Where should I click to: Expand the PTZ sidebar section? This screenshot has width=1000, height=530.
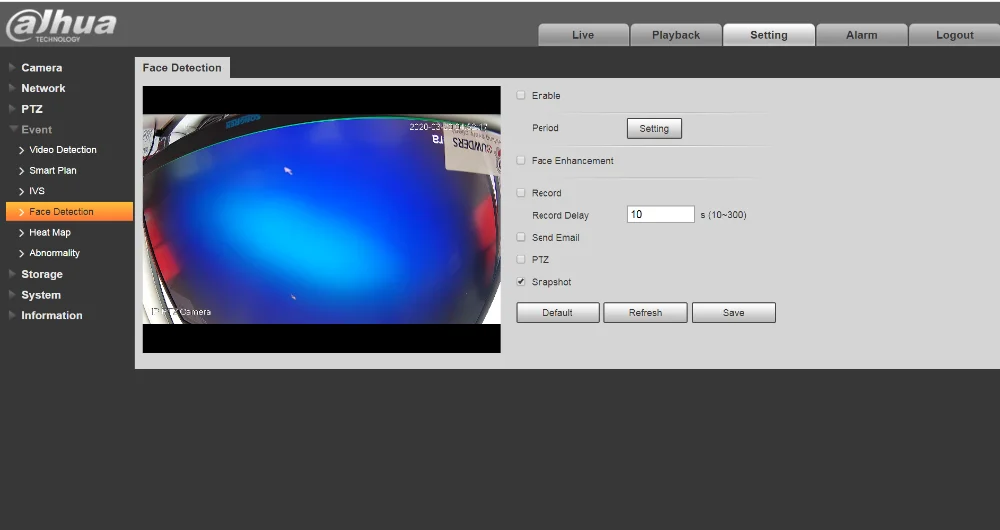[31, 109]
